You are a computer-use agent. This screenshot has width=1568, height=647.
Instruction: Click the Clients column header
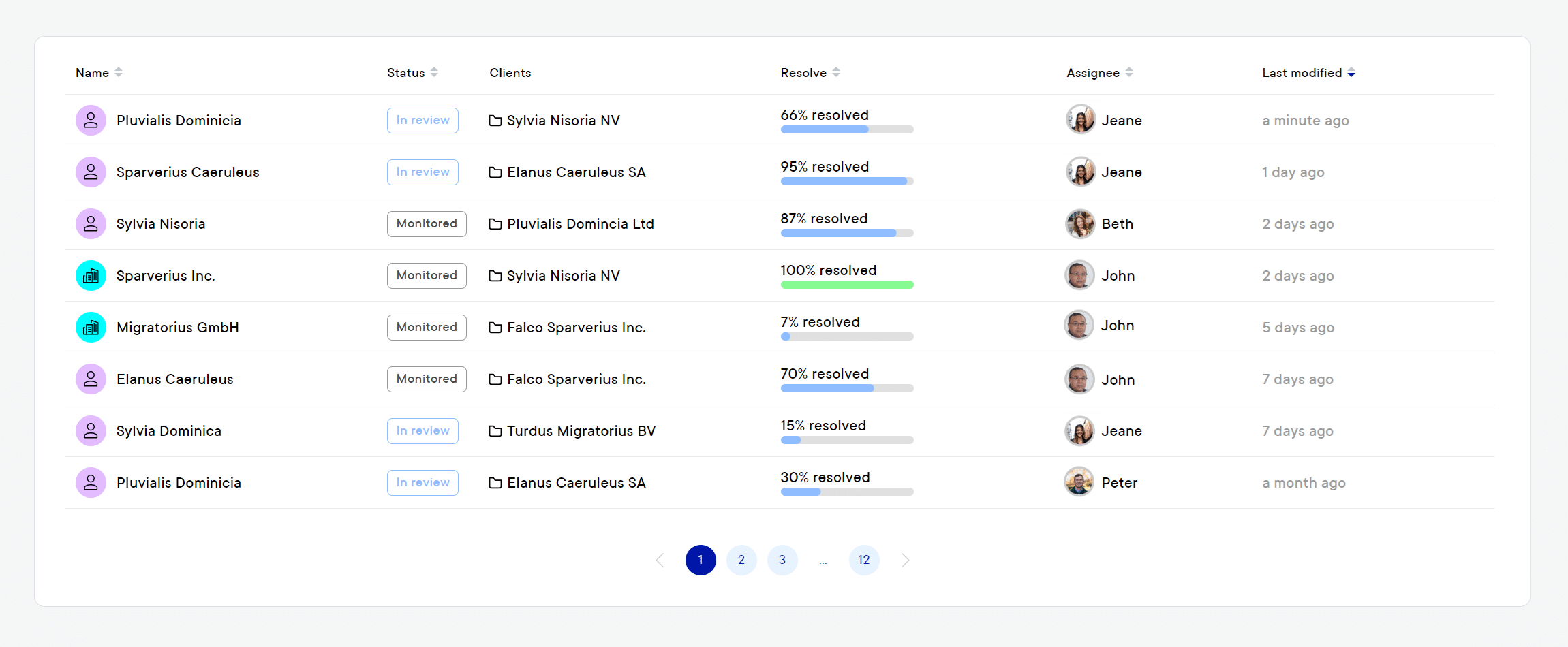pyautogui.click(x=510, y=73)
